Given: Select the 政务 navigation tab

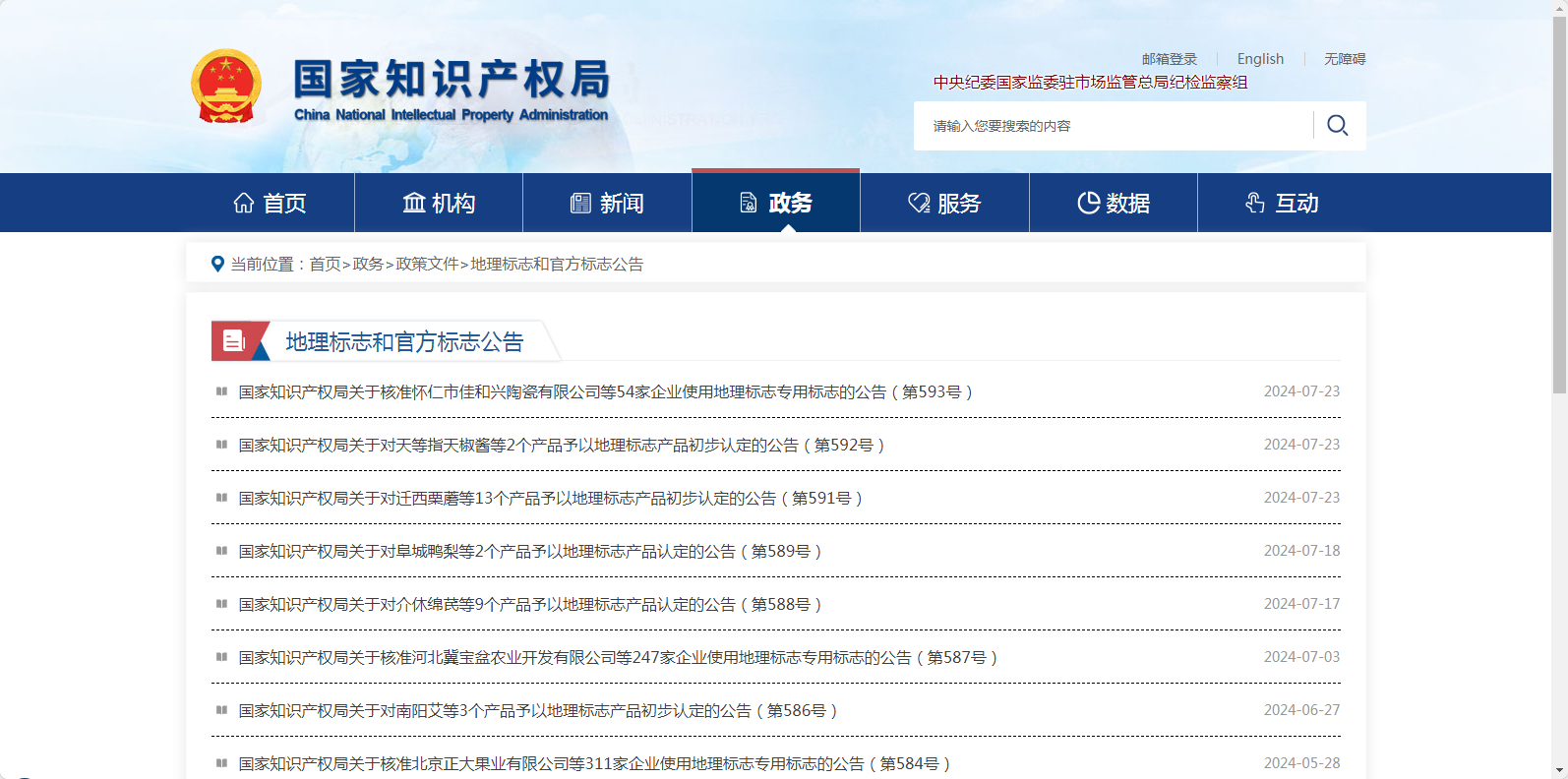Looking at the screenshot, I should coord(776,201).
